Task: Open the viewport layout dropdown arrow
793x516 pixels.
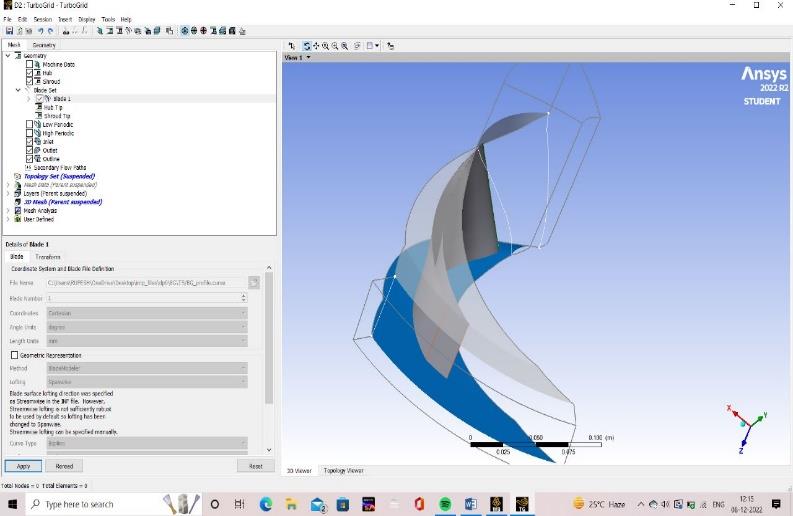Action: click(x=377, y=46)
